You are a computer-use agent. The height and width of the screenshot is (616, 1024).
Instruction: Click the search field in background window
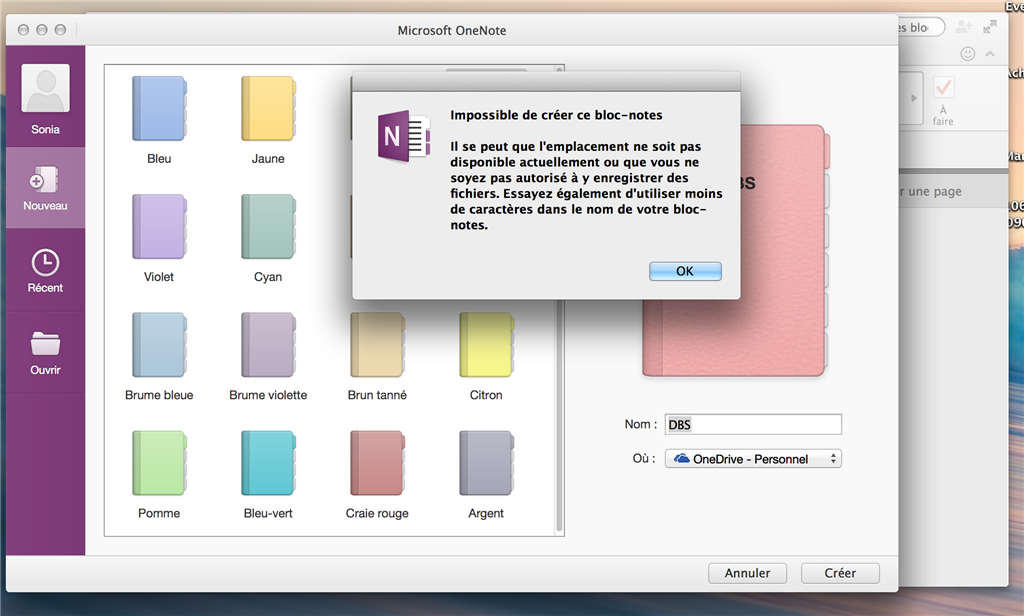click(x=921, y=27)
